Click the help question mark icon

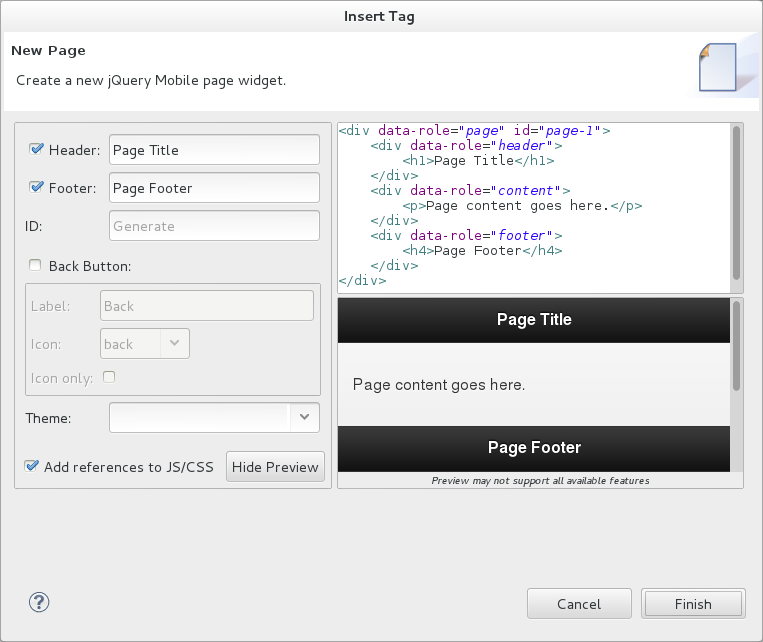(x=39, y=602)
